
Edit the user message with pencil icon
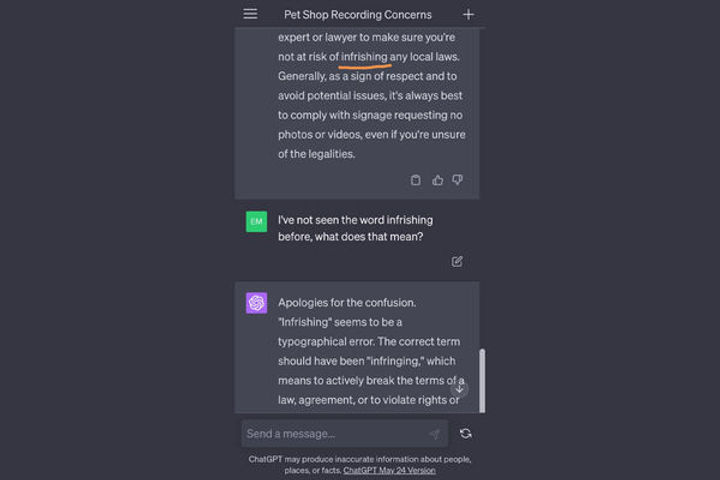(x=457, y=261)
